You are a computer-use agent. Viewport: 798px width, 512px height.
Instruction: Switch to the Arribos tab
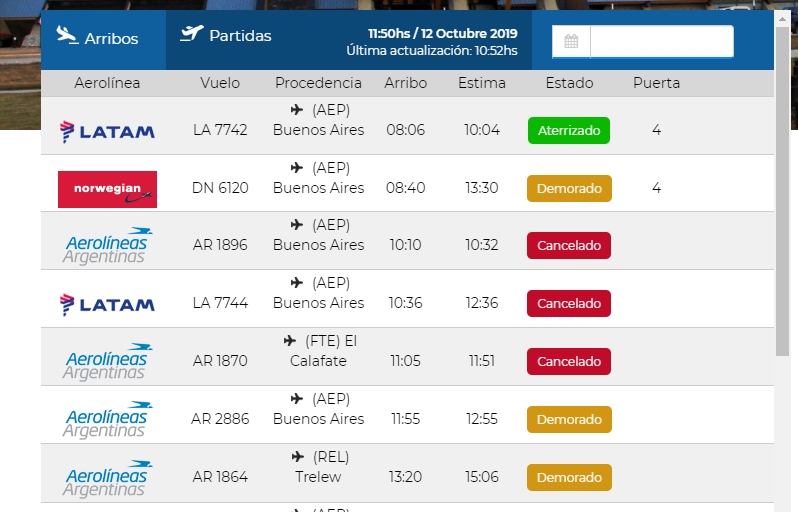(98, 38)
